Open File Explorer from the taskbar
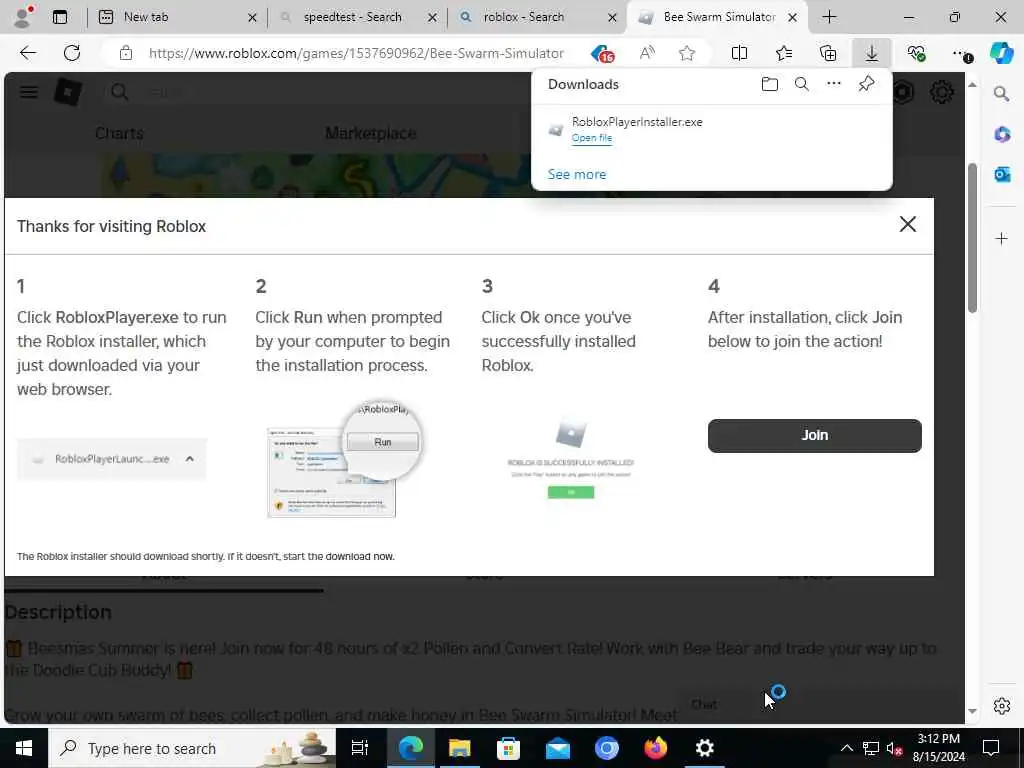 point(459,748)
